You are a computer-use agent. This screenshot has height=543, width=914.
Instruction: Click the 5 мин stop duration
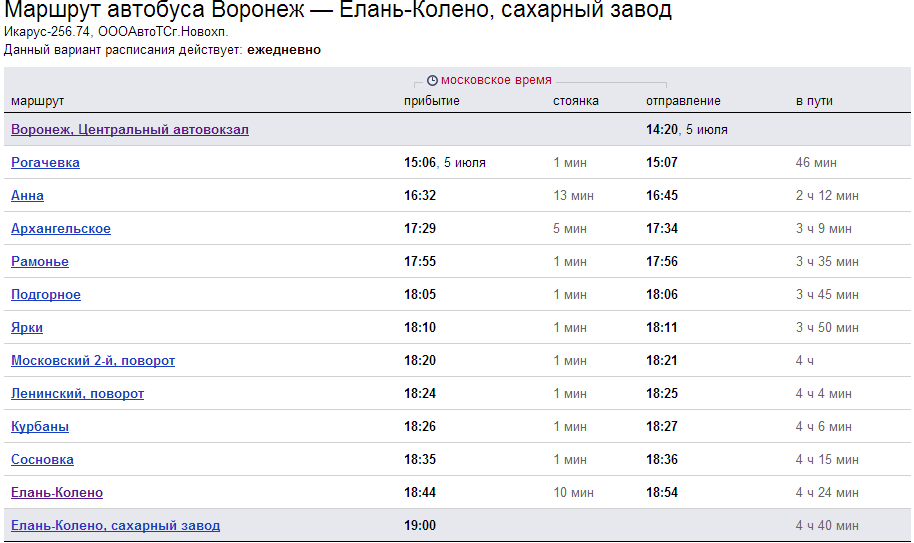[570, 228]
